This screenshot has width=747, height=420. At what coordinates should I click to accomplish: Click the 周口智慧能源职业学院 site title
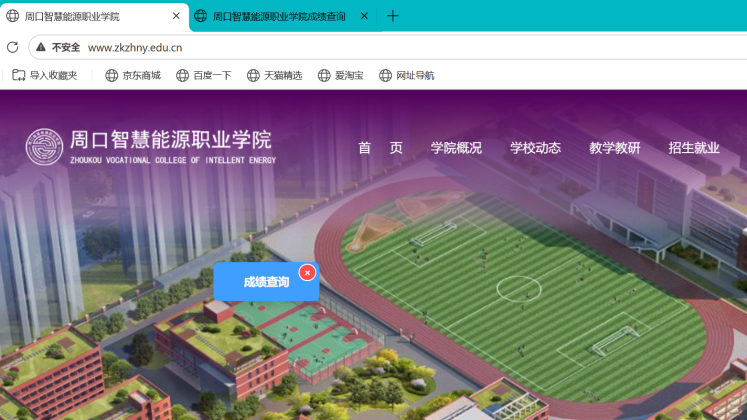click(171, 140)
